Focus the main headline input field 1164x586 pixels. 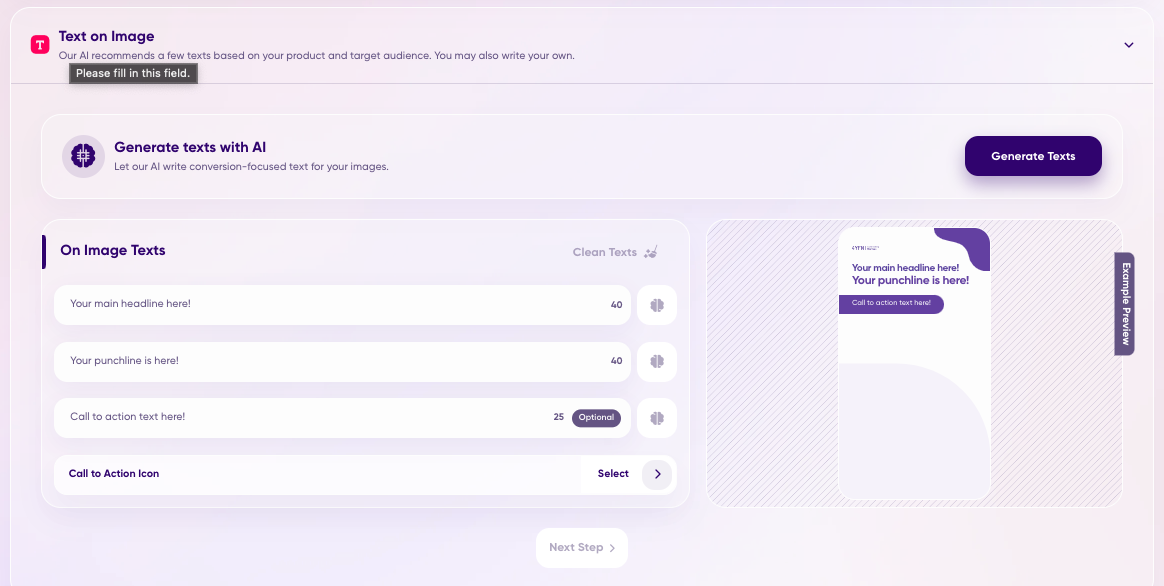coord(330,304)
